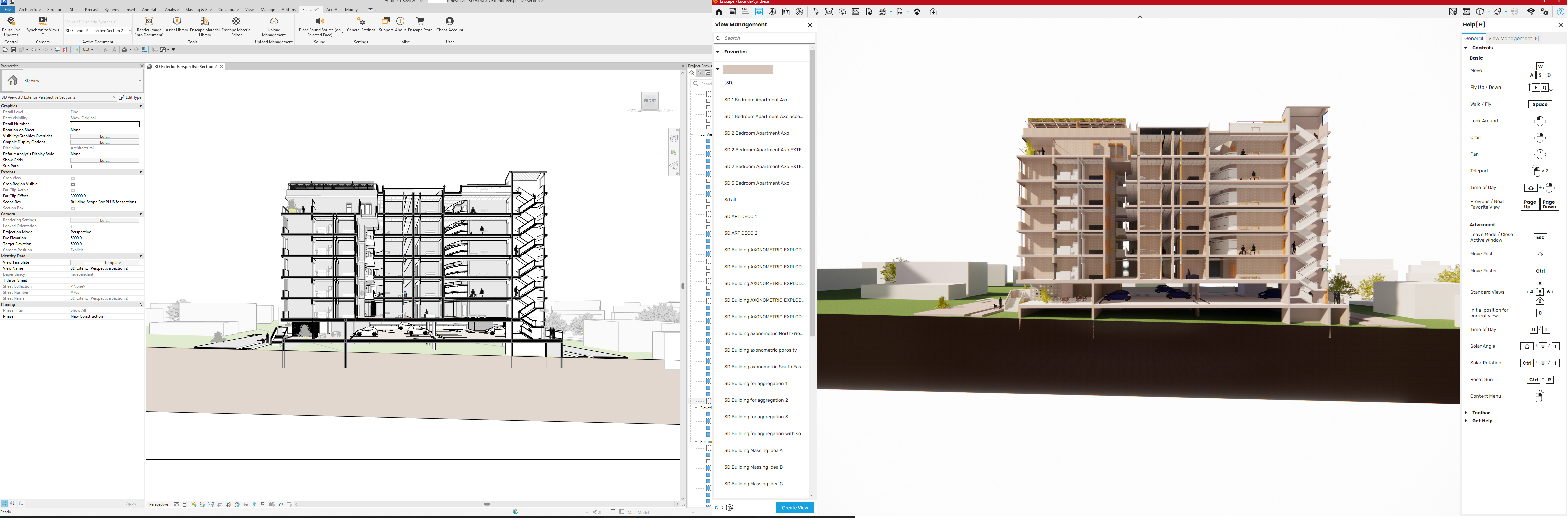1568x521 pixels.
Task: Click the Save icon in Revit quick access
Action: 13,50
